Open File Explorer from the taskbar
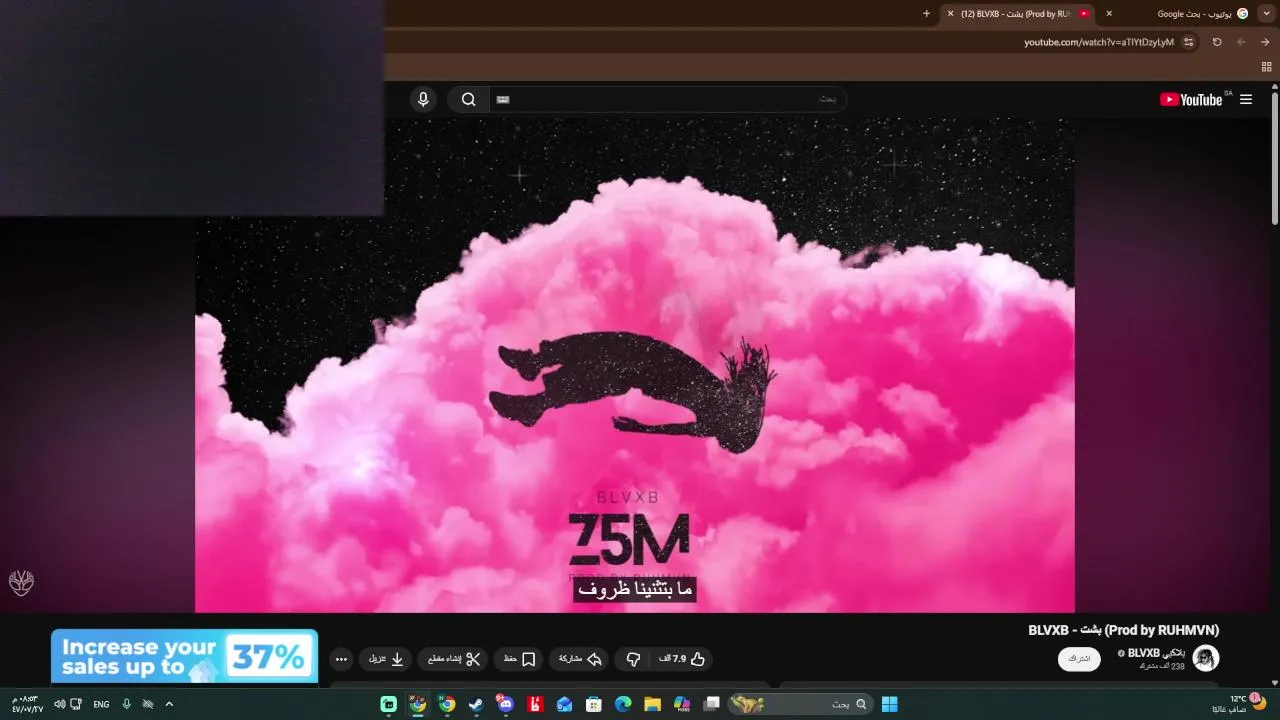The image size is (1280, 720). 652,704
